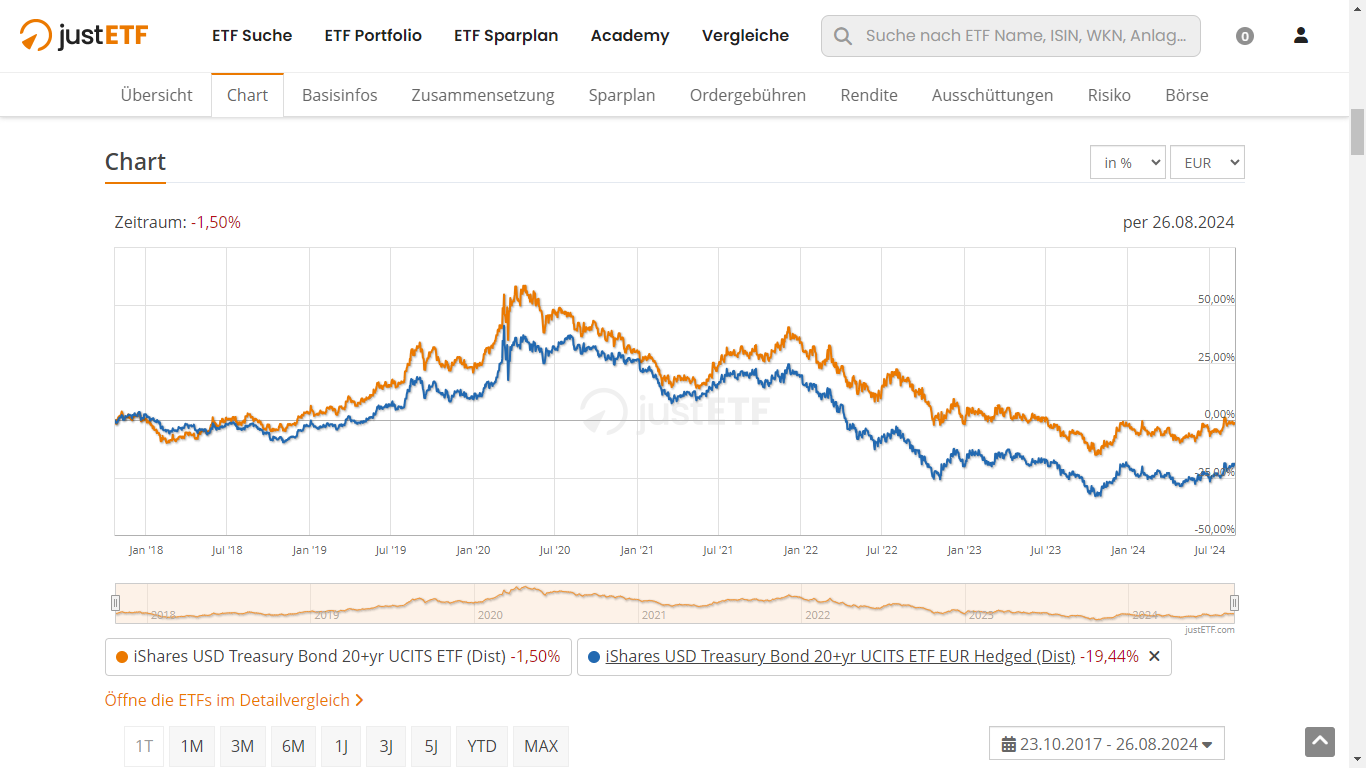Open the Ausschüttungen tab
This screenshot has height=768, width=1366.
(x=992, y=95)
